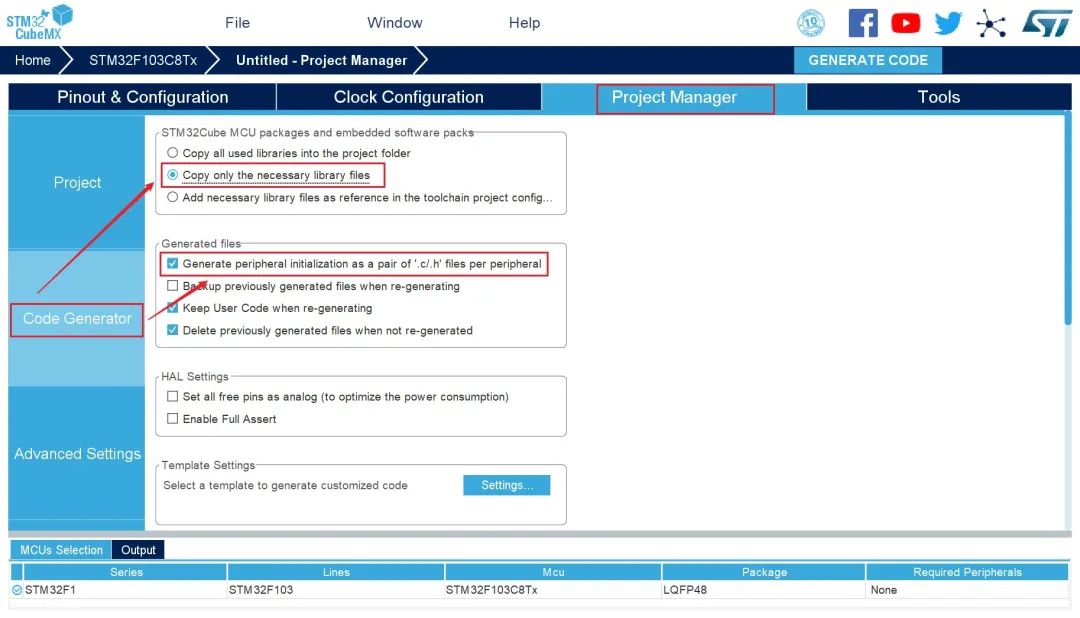Screen dimensions: 1080x618
Task: Switch to Tools tab
Action: [938, 97]
